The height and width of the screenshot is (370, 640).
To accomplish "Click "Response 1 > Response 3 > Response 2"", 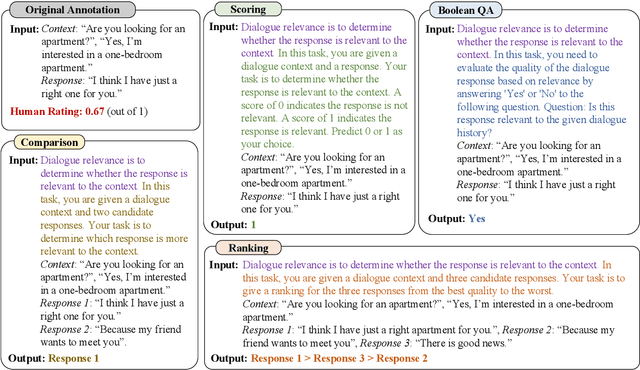I will point(339,358).
